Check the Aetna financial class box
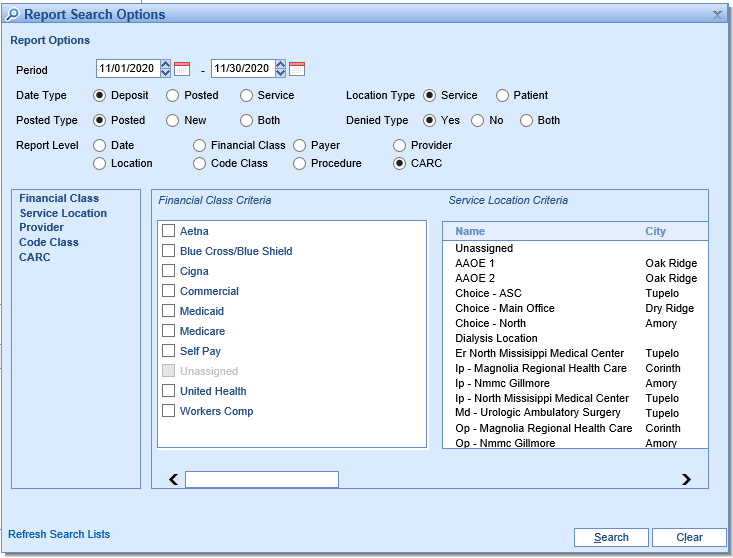The width and height of the screenshot is (733, 558). pyautogui.click(x=169, y=231)
